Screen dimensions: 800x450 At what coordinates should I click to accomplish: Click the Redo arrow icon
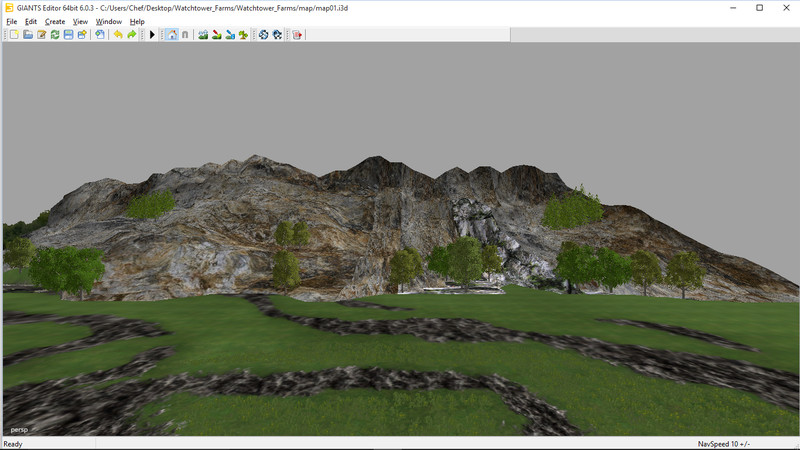tap(132, 35)
